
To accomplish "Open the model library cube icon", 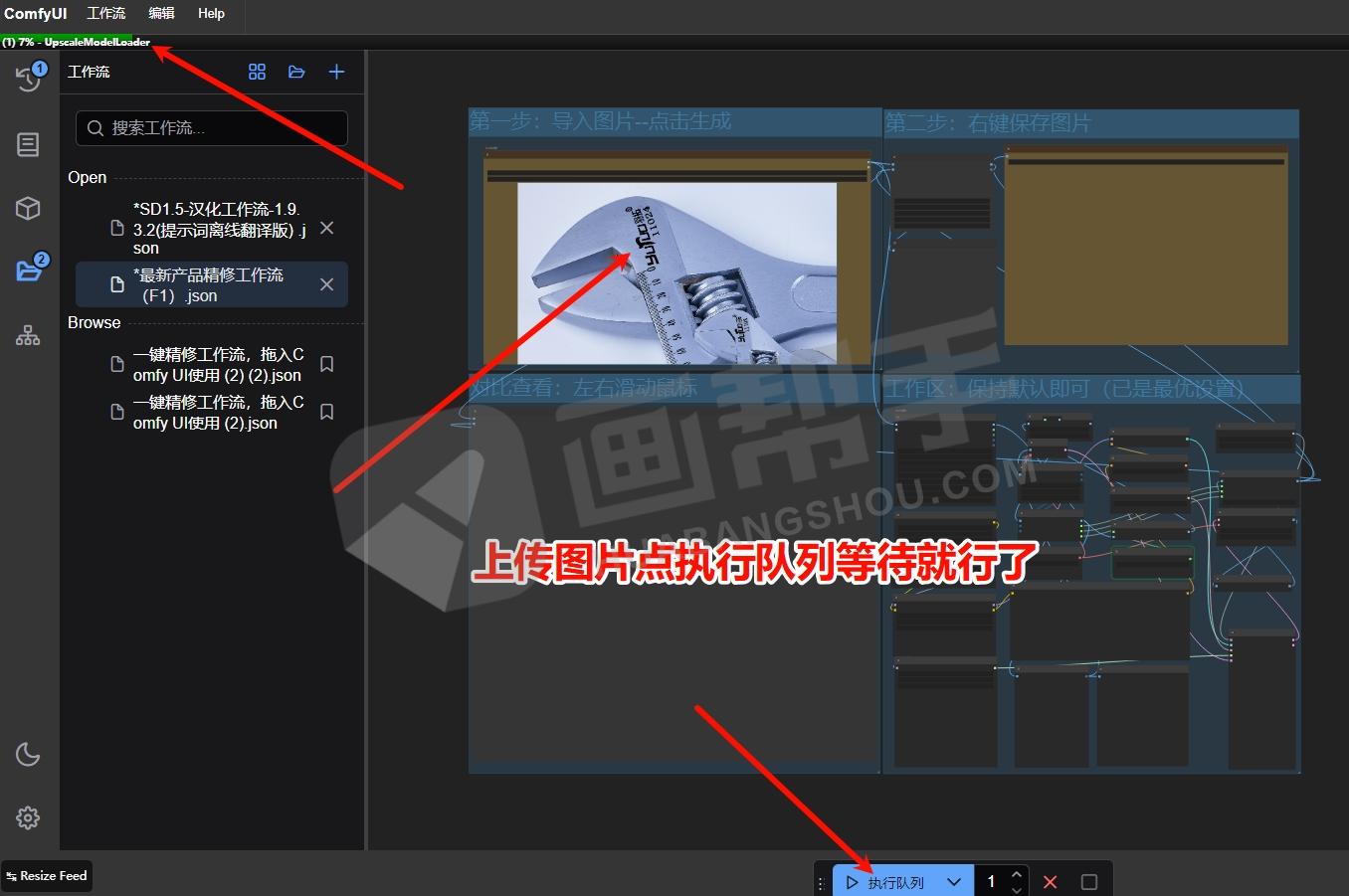I will (x=28, y=208).
